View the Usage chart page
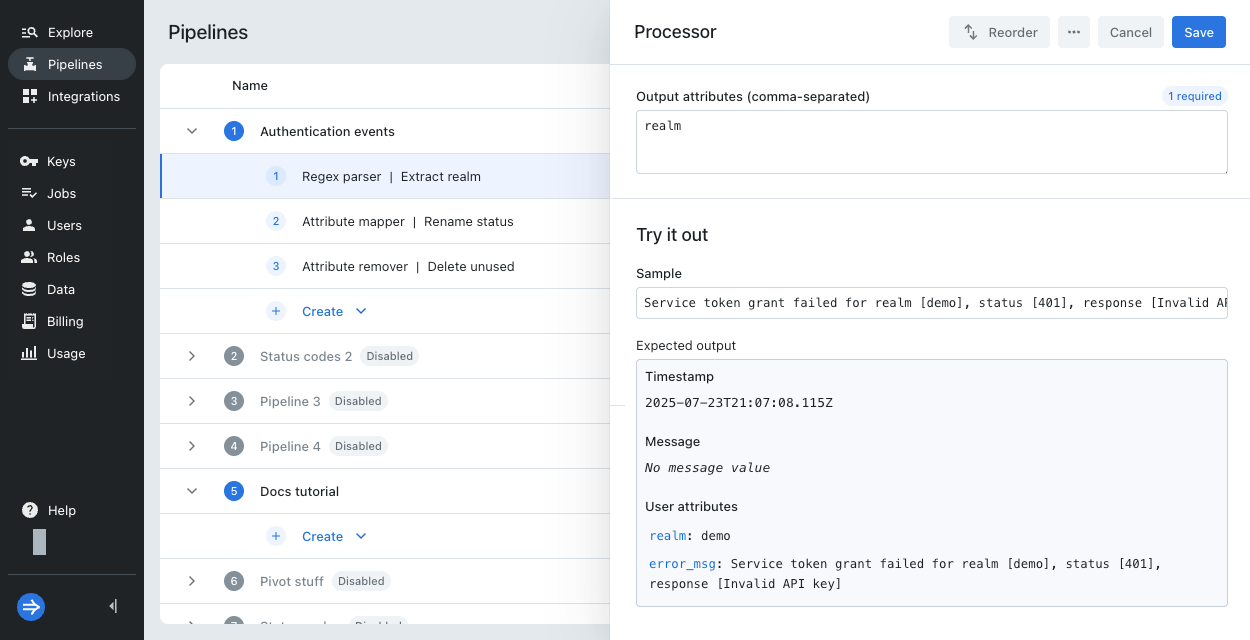The height and width of the screenshot is (640, 1250). pyautogui.click(x=65, y=353)
